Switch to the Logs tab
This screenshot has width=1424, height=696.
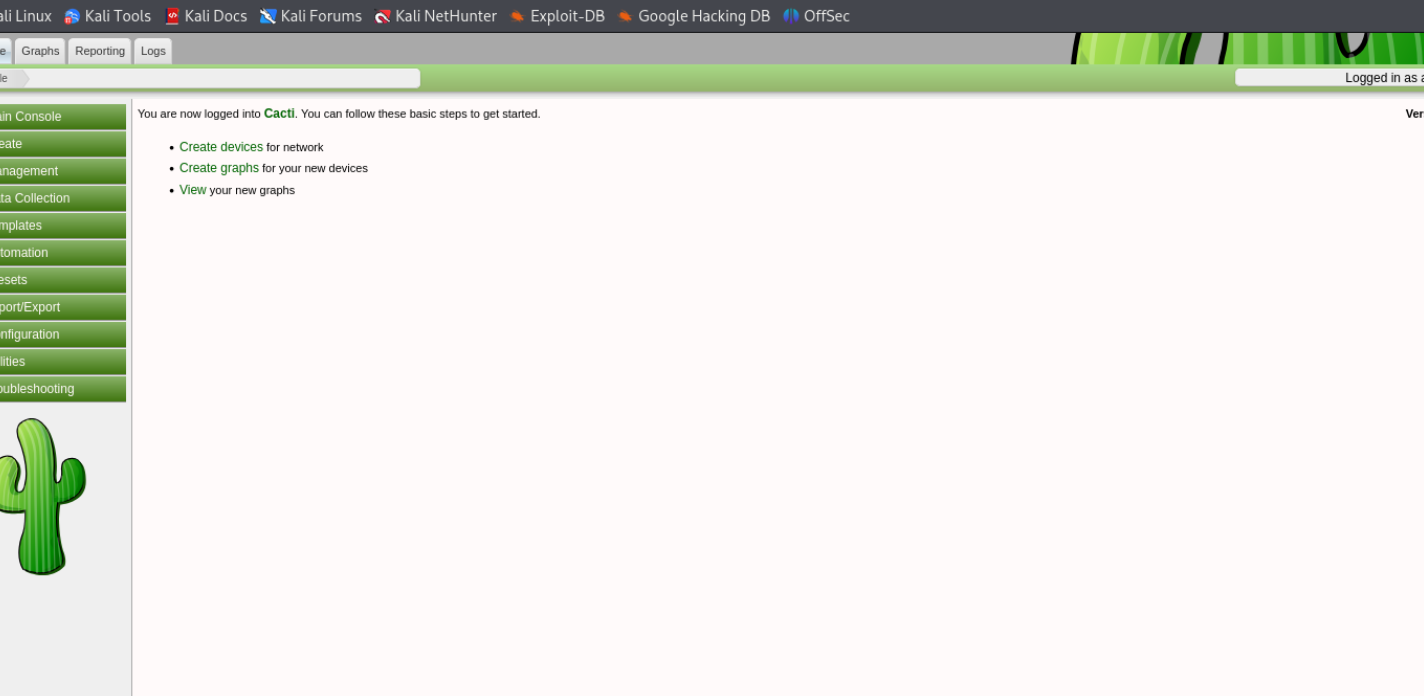153,51
